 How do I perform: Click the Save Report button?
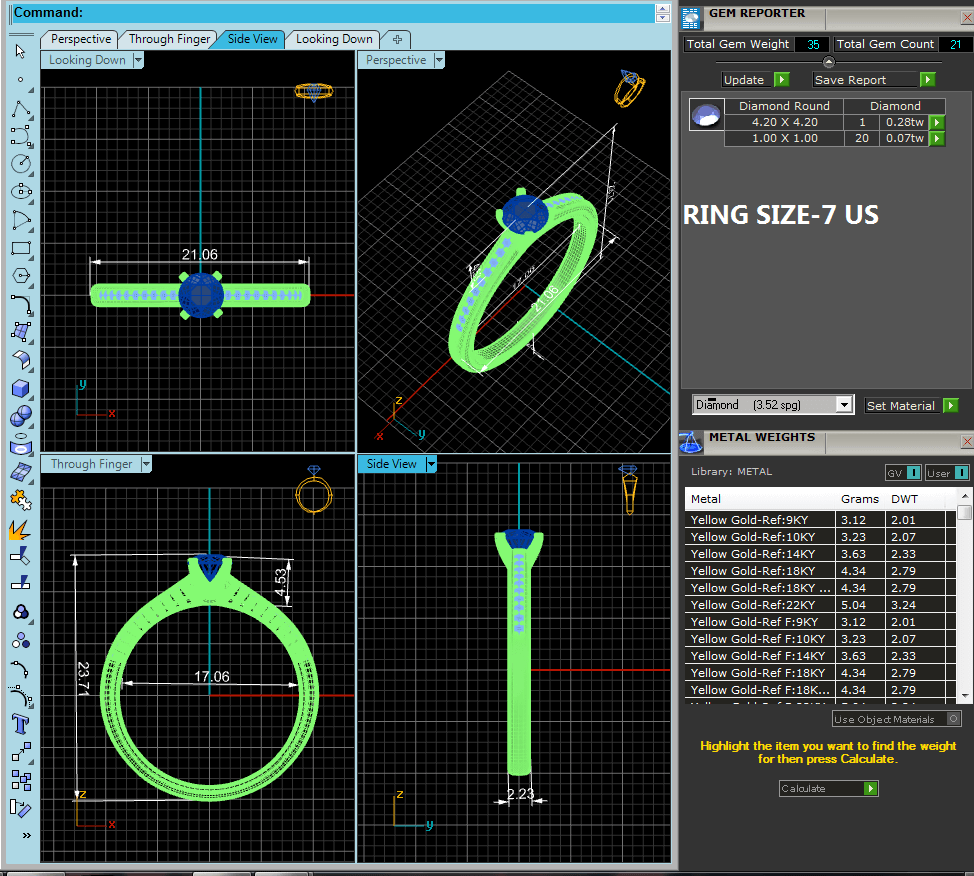pyautogui.click(x=874, y=80)
